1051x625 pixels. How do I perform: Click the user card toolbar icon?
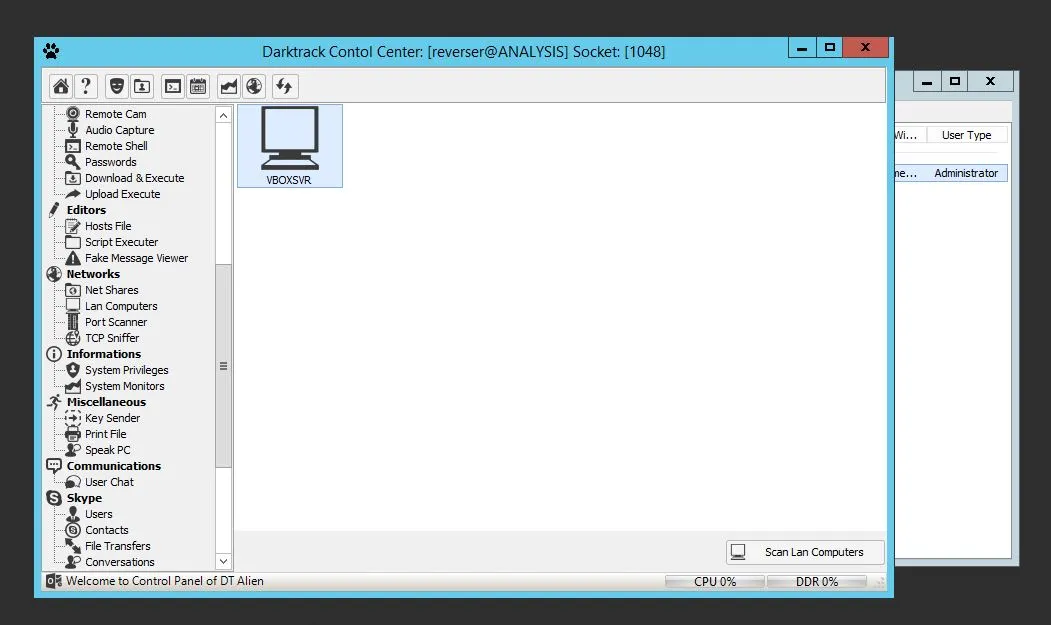pos(141,87)
